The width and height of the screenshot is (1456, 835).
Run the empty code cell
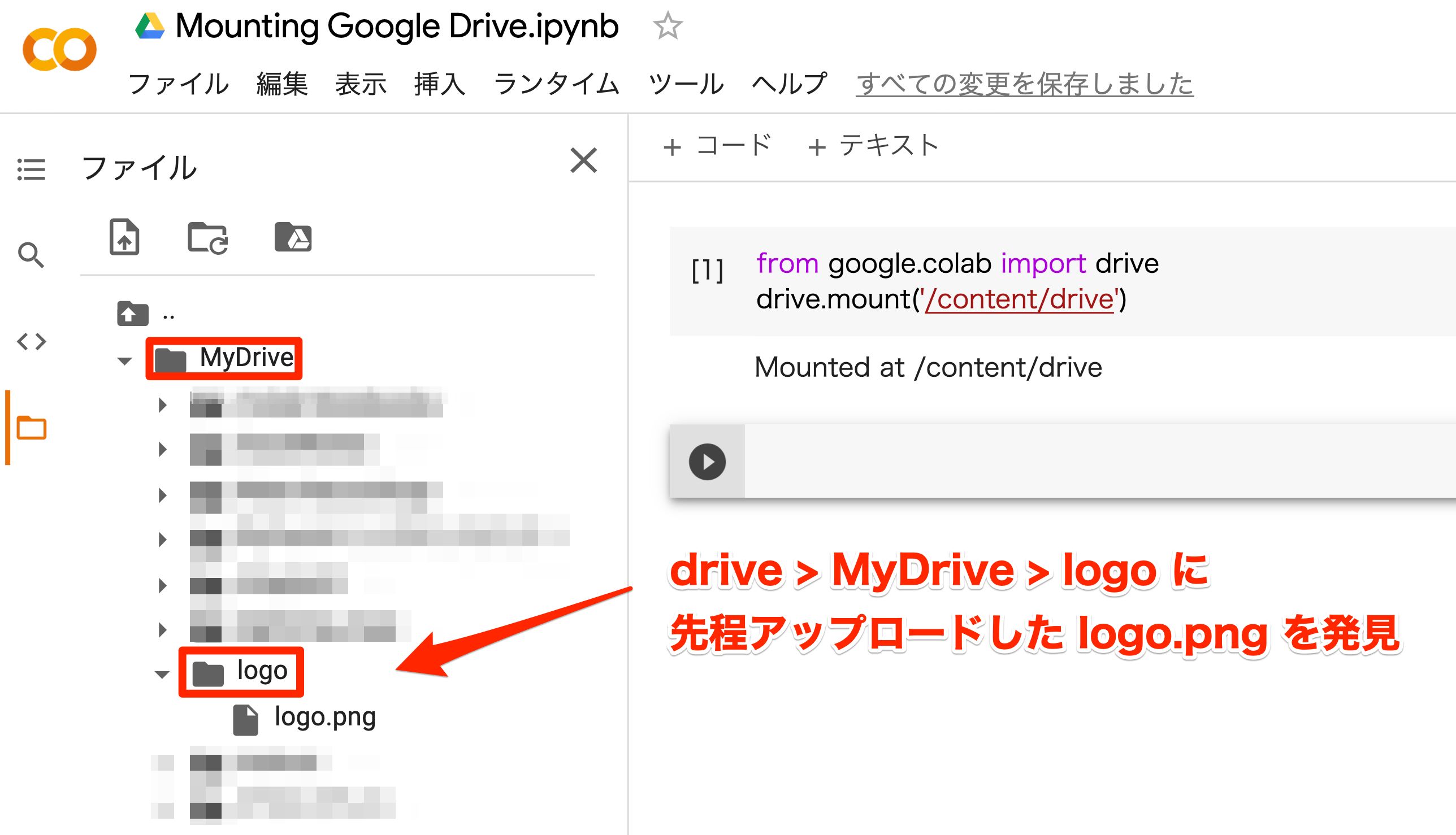pos(707,462)
